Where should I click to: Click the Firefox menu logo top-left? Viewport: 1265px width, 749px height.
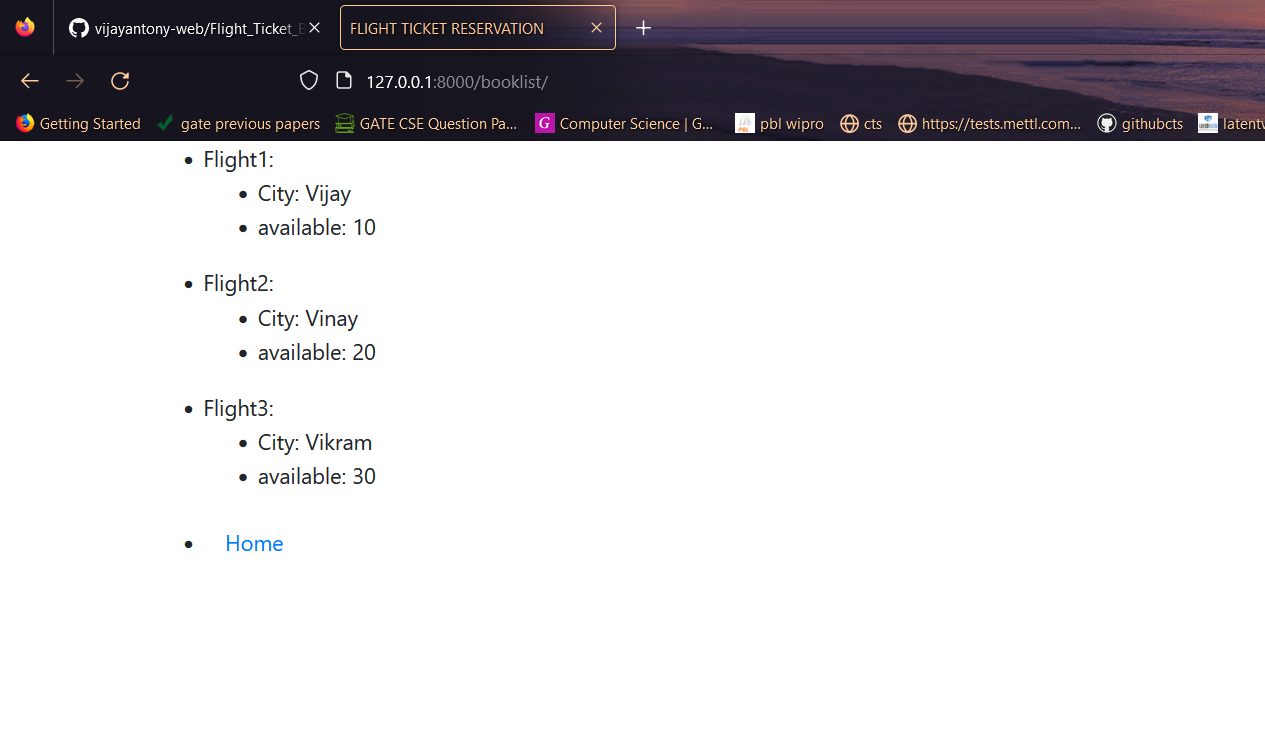[x=24, y=27]
